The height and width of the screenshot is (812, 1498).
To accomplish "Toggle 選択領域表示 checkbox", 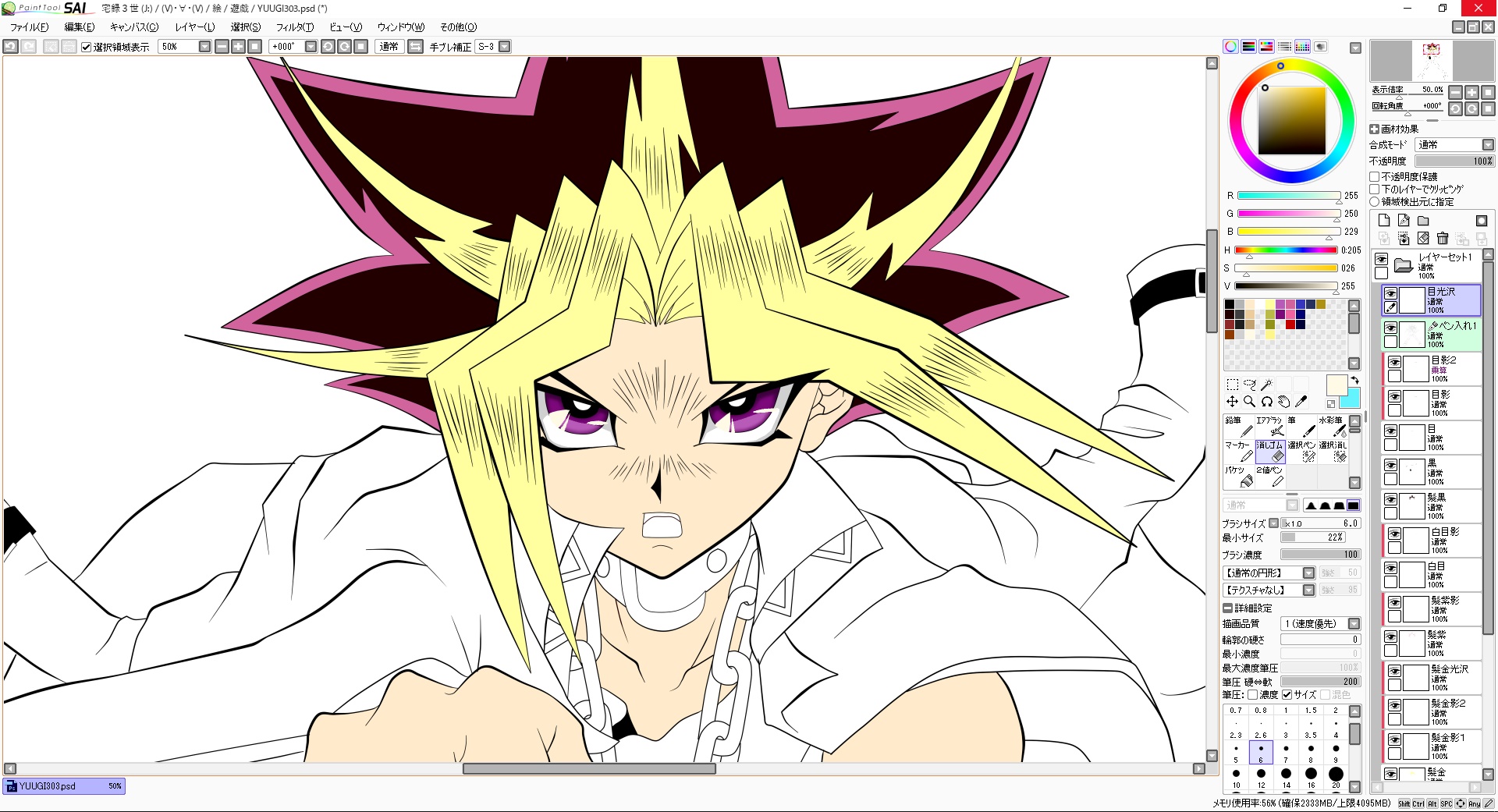I will pyautogui.click(x=87, y=47).
